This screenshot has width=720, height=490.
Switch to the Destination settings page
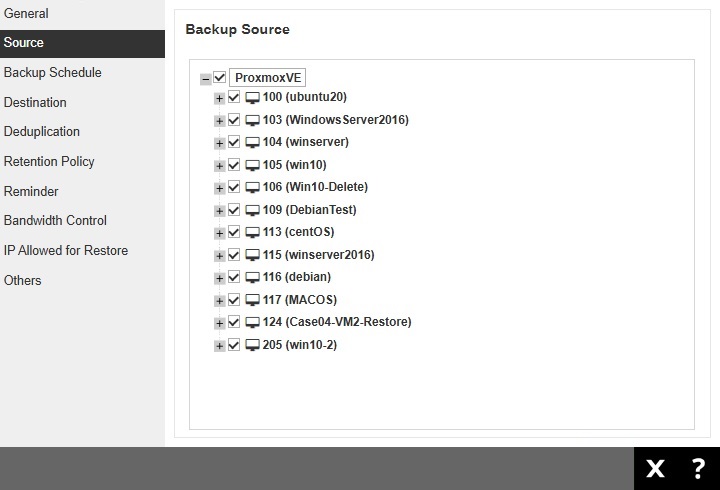35,103
